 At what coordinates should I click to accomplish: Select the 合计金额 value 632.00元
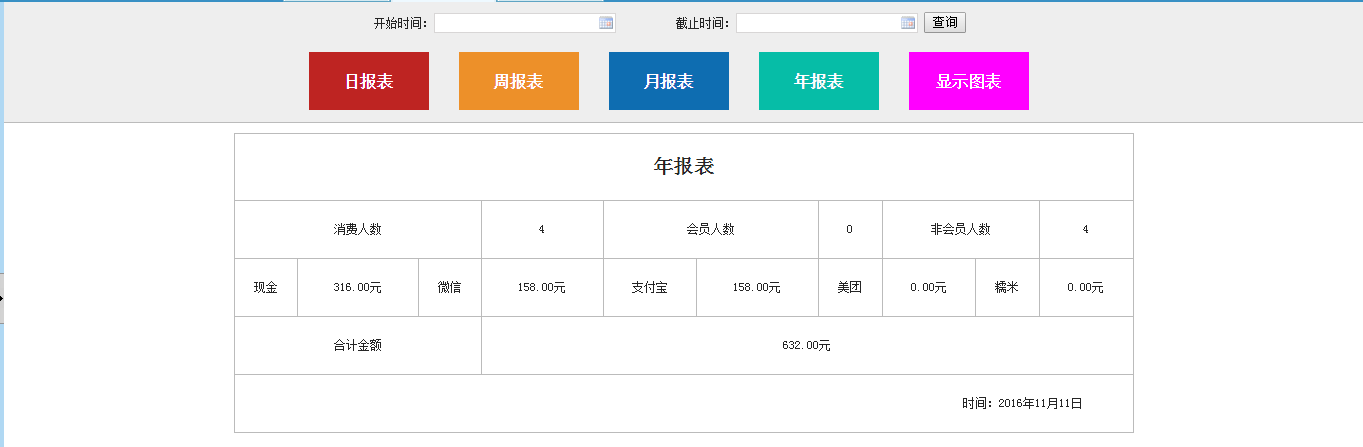806,345
